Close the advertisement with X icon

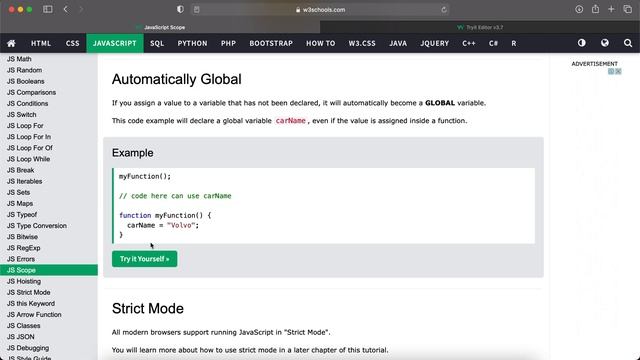point(618,71)
